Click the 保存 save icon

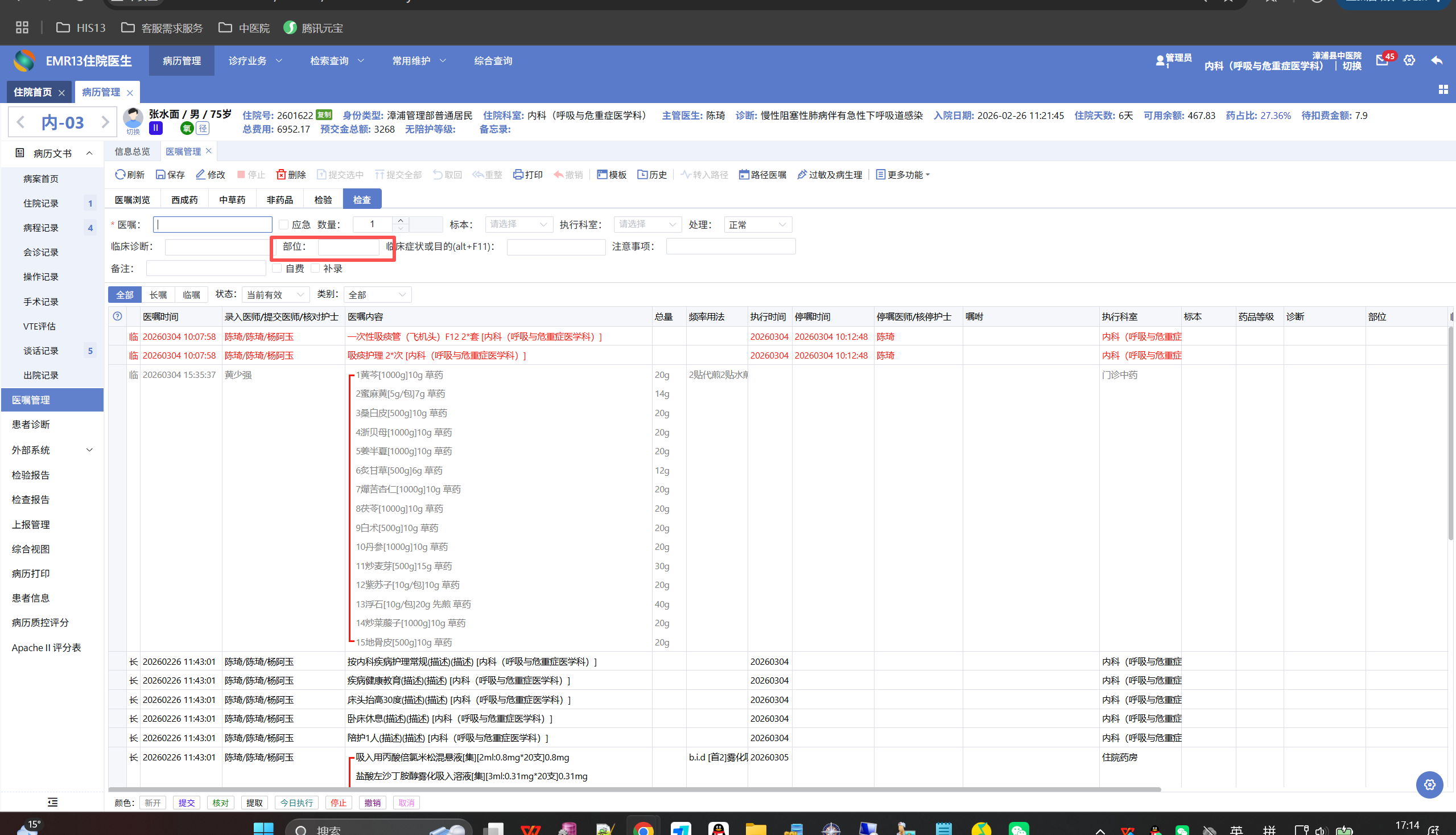pos(161,174)
